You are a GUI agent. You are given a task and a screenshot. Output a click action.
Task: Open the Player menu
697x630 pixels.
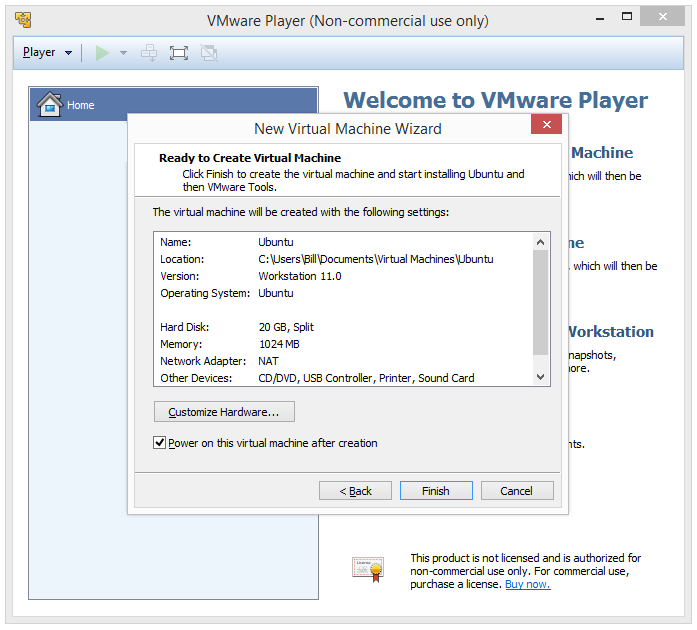47,52
